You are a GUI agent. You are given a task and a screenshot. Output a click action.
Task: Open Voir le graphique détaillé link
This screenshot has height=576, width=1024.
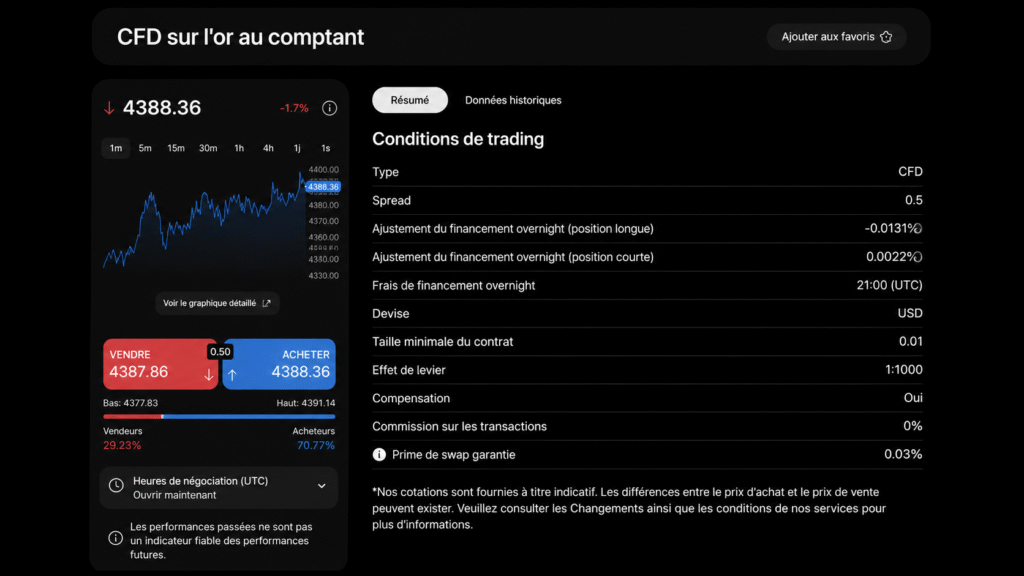(217, 303)
